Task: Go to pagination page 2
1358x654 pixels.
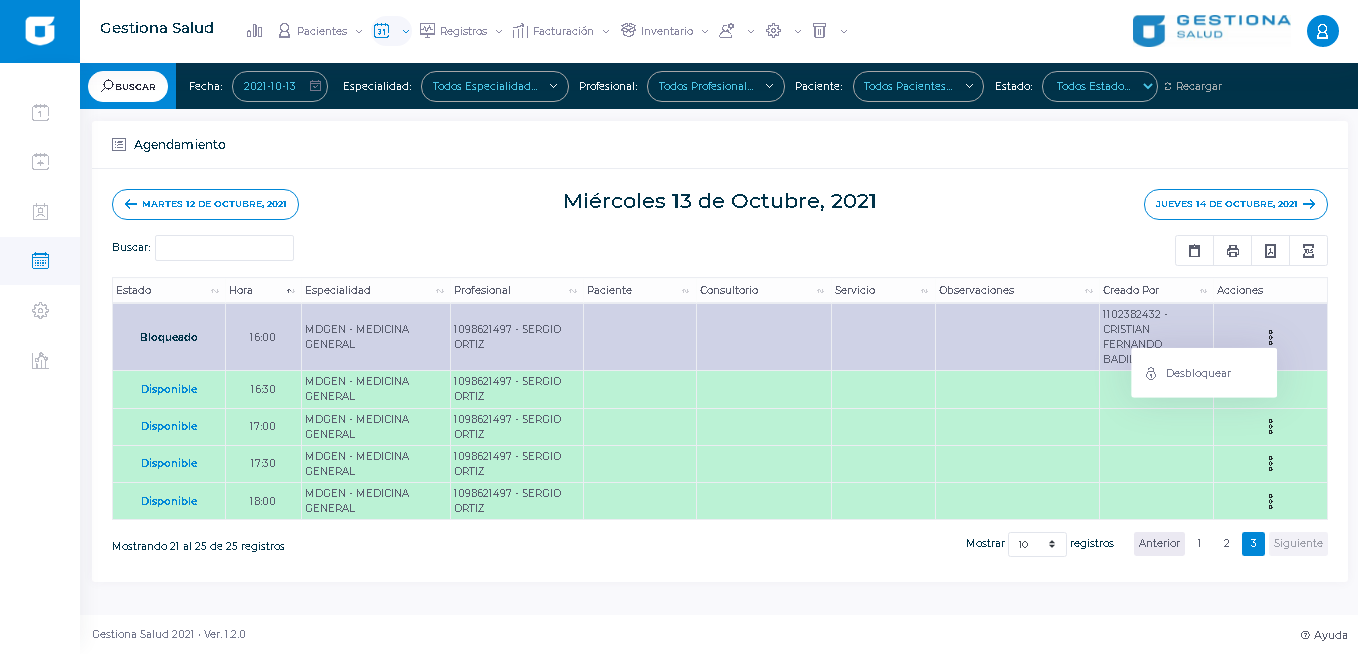Action: (1226, 544)
